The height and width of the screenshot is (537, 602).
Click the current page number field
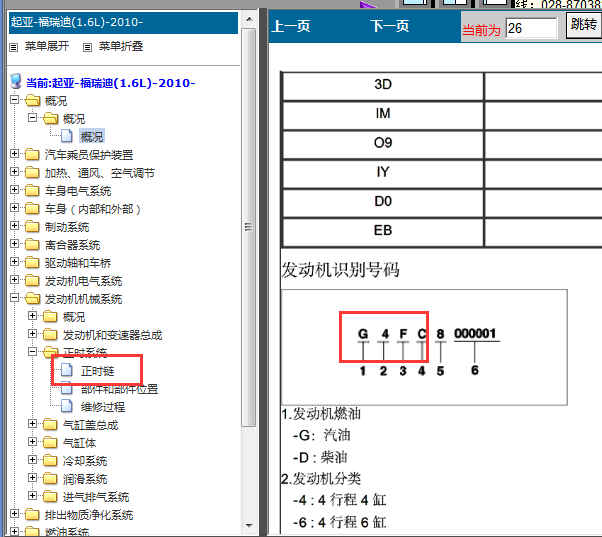[x=531, y=28]
